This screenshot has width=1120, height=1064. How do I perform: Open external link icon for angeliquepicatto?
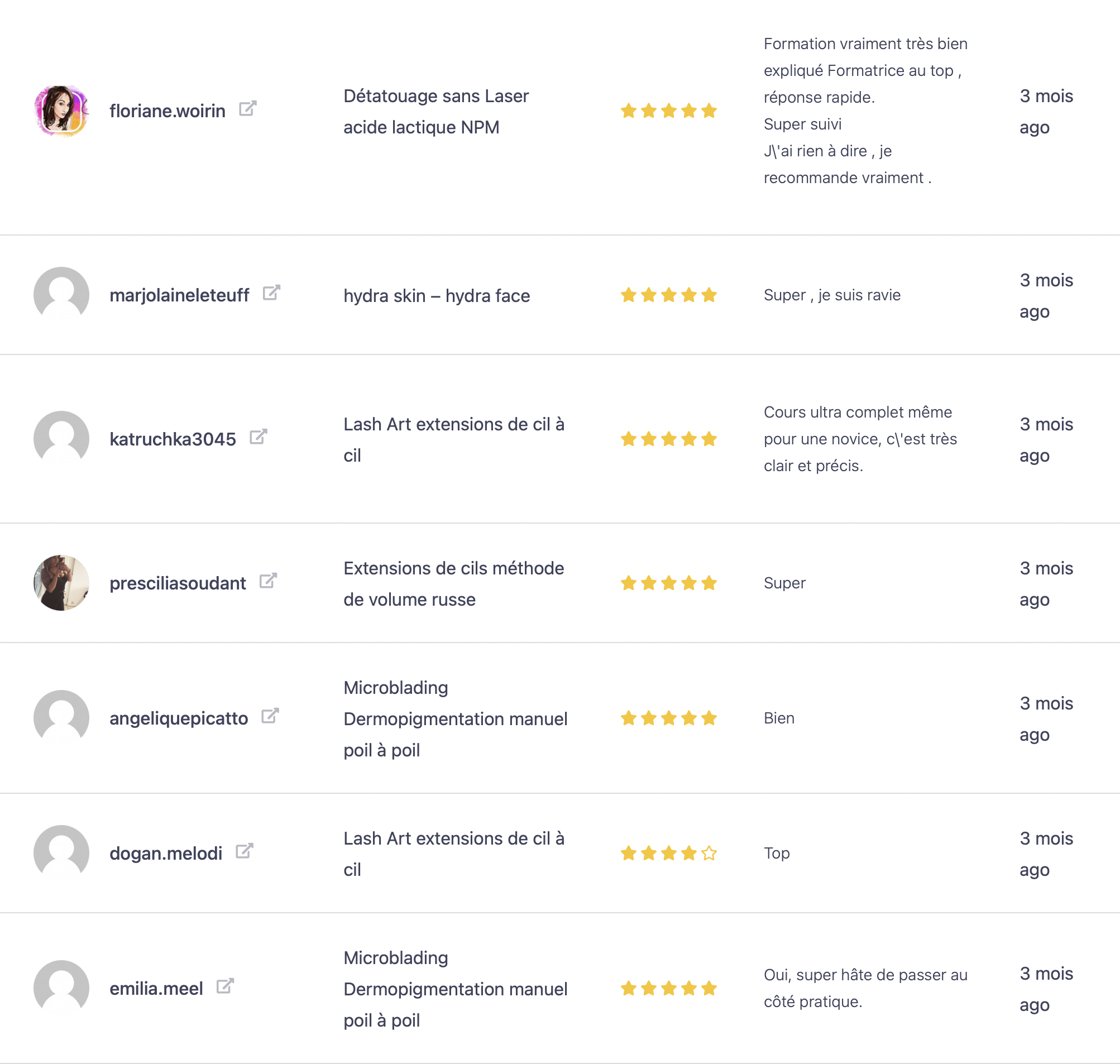tap(270, 716)
